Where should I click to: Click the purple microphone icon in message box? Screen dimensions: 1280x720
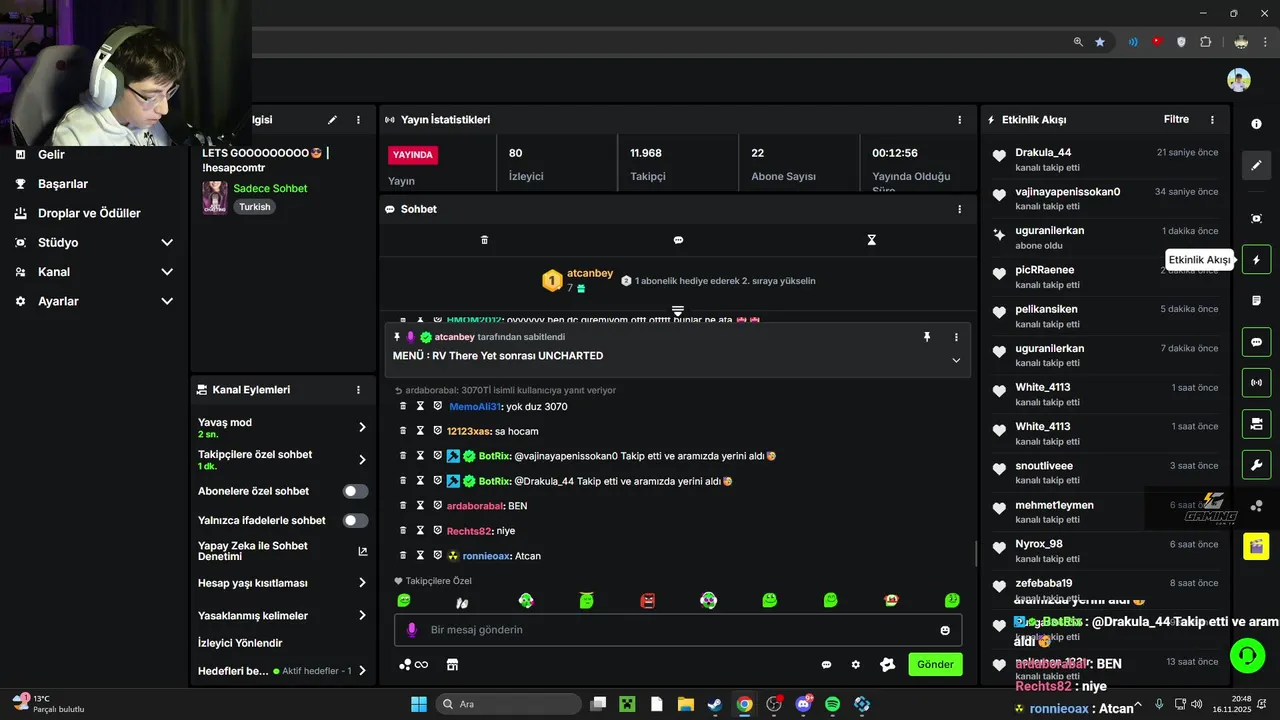[411, 630]
